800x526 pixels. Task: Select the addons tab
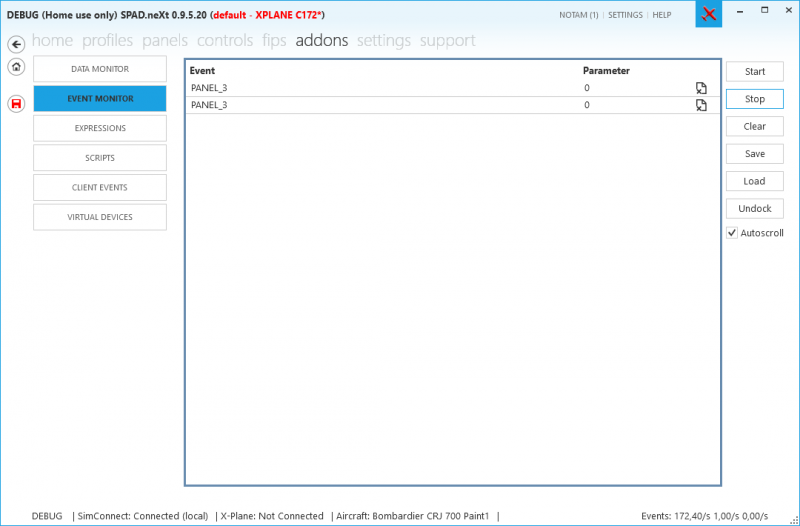(x=322, y=40)
